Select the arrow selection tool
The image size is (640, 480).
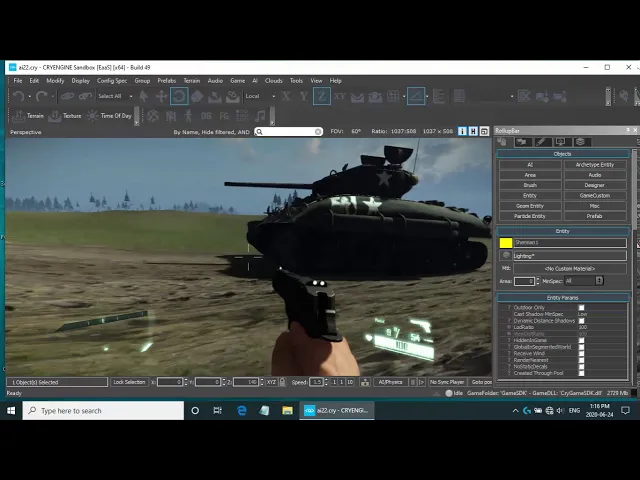tap(144, 96)
